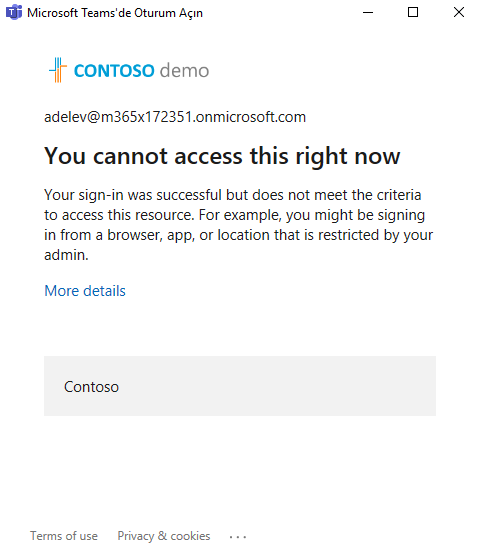Click the 'Your sign-in was successful' paragraph
The image size is (480, 546).
click(x=238, y=225)
